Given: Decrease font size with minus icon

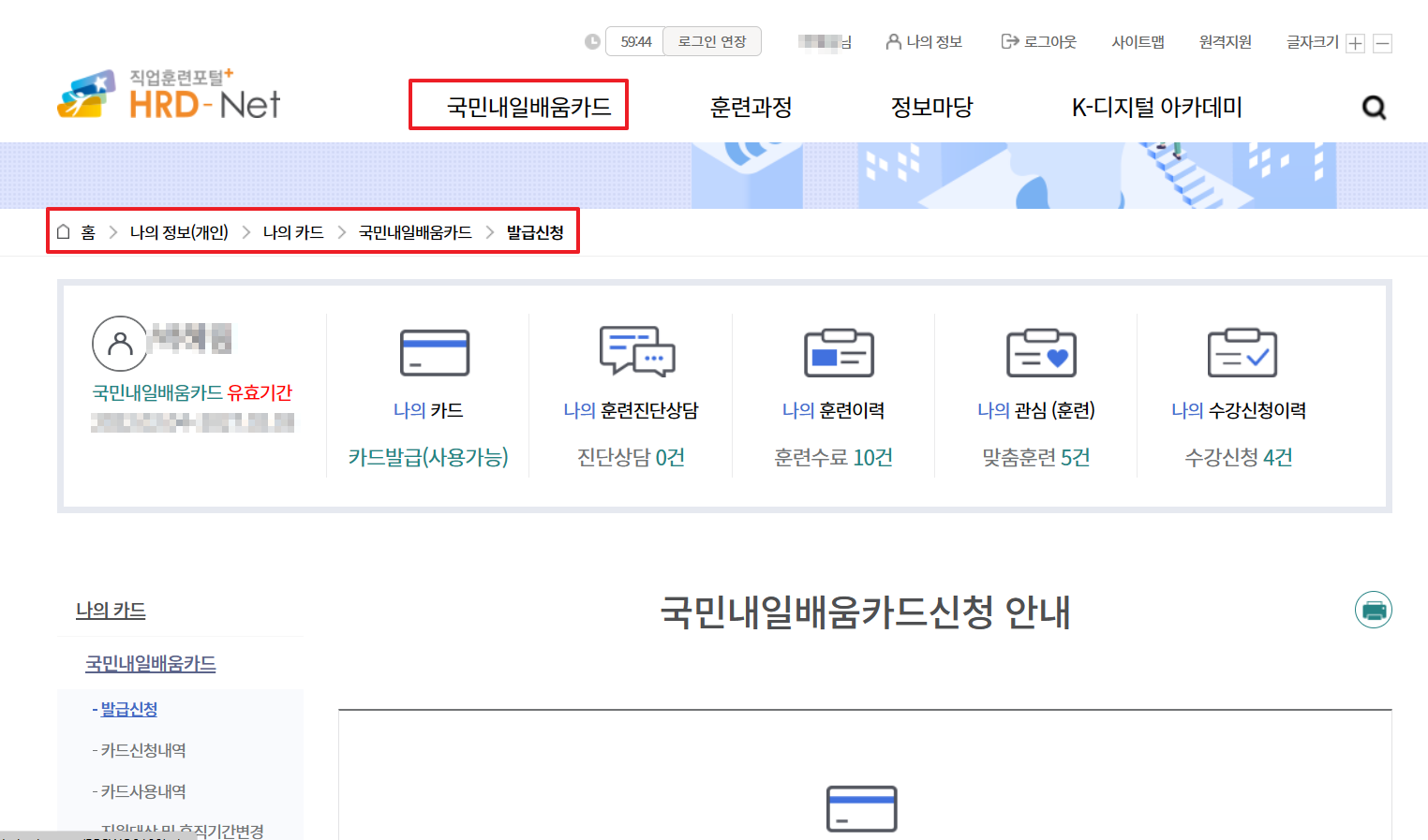Looking at the screenshot, I should [x=1382, y=43].
